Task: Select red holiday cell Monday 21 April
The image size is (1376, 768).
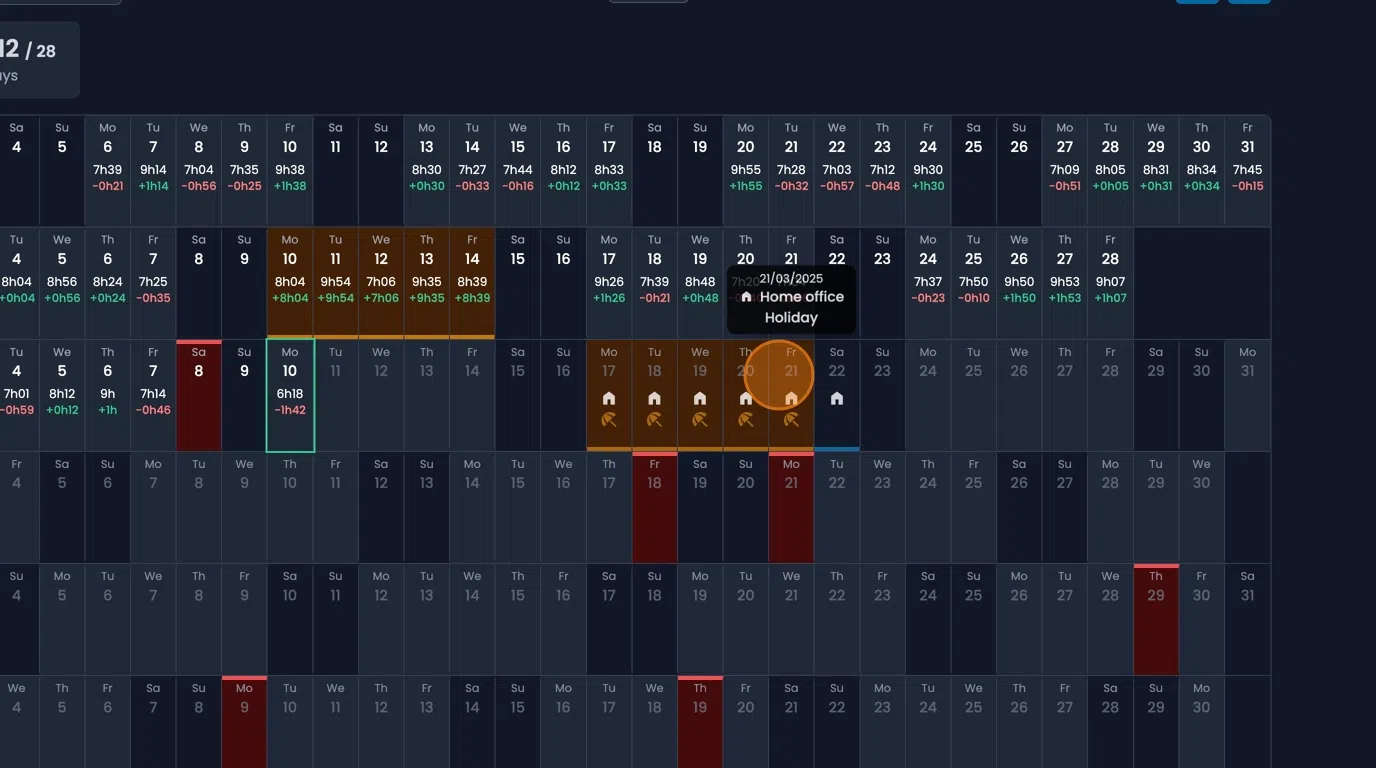Action: (x=791, y=507)
